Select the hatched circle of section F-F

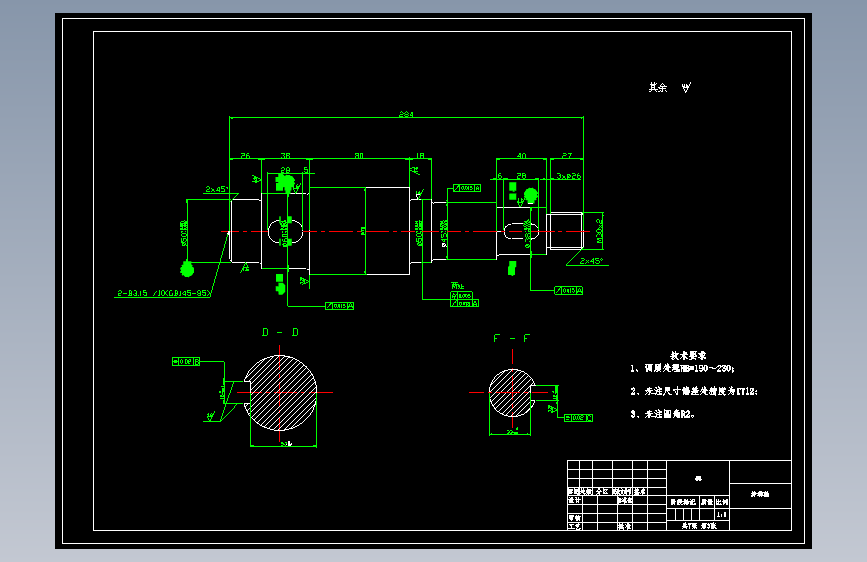[x=512, y=393]
